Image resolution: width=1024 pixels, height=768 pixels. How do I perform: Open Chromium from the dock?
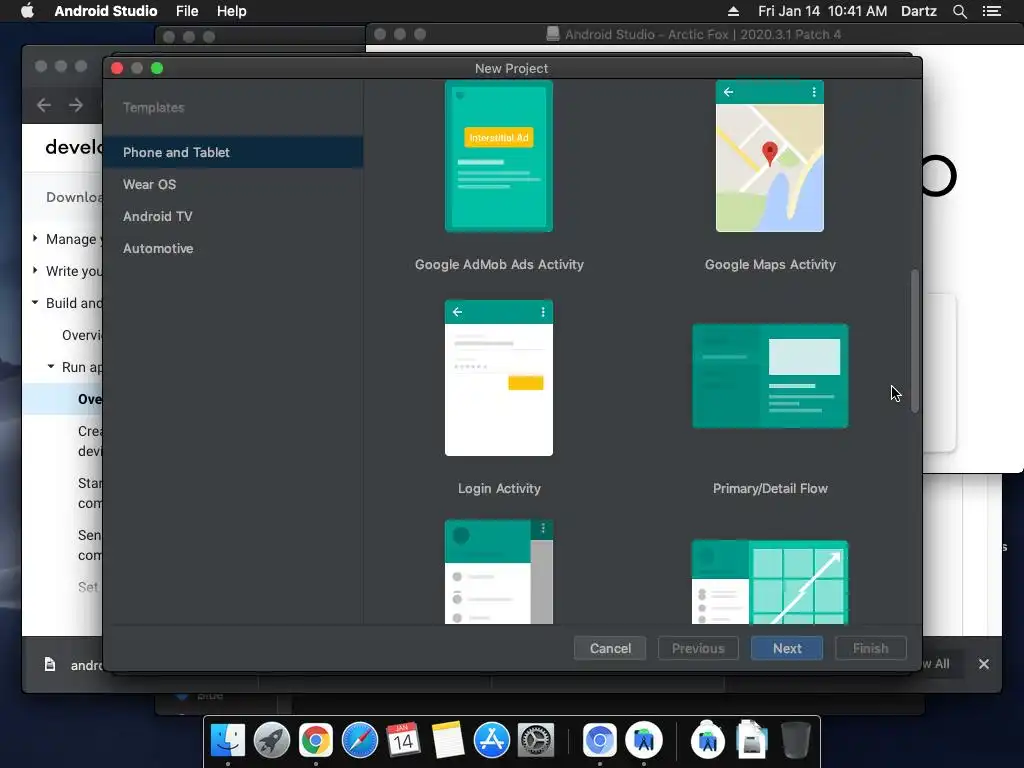pos(600,741)
